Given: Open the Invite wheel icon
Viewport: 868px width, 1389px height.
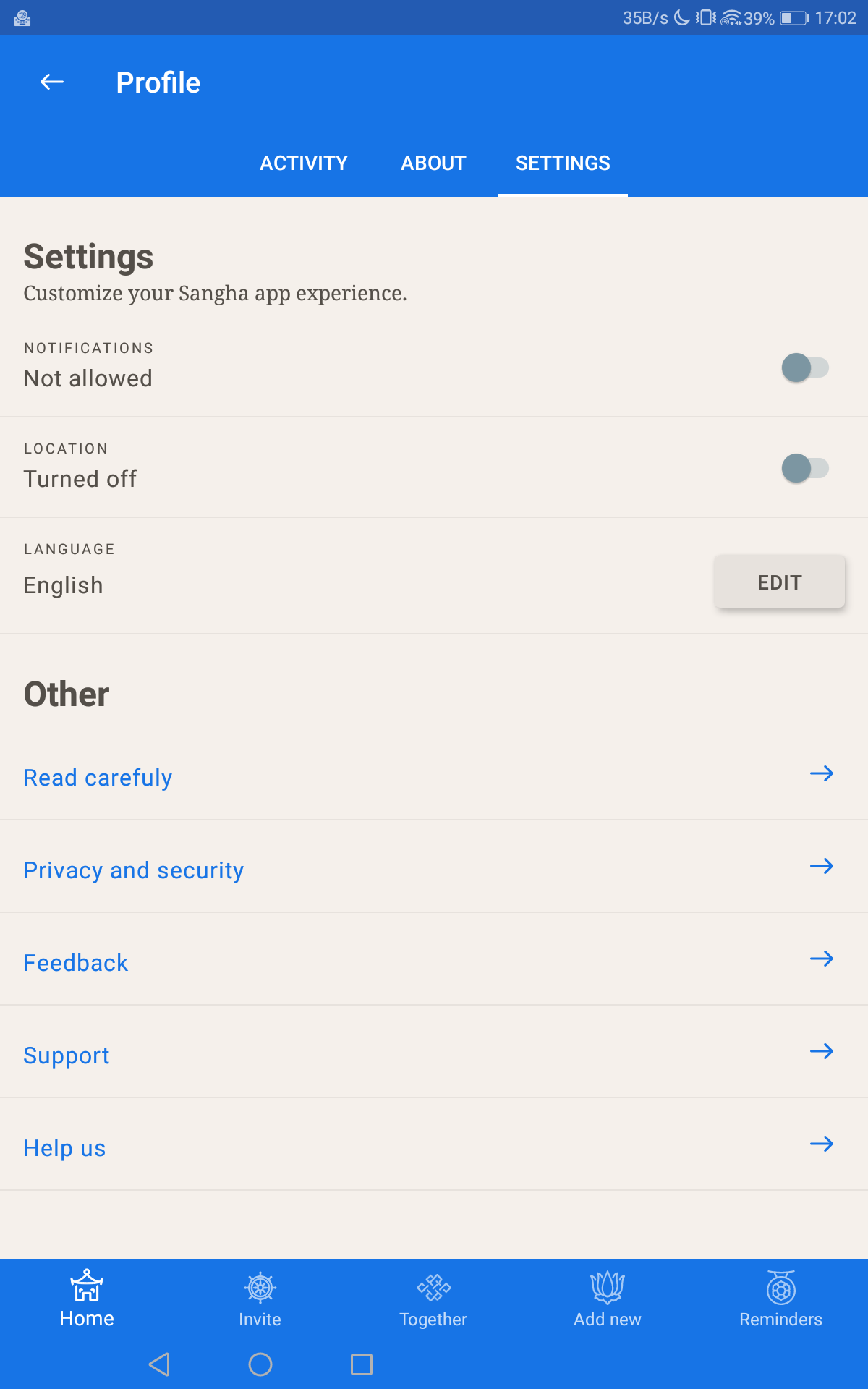Looking at the screenshot, I should pyautogui.click(x=260, y=1288).
